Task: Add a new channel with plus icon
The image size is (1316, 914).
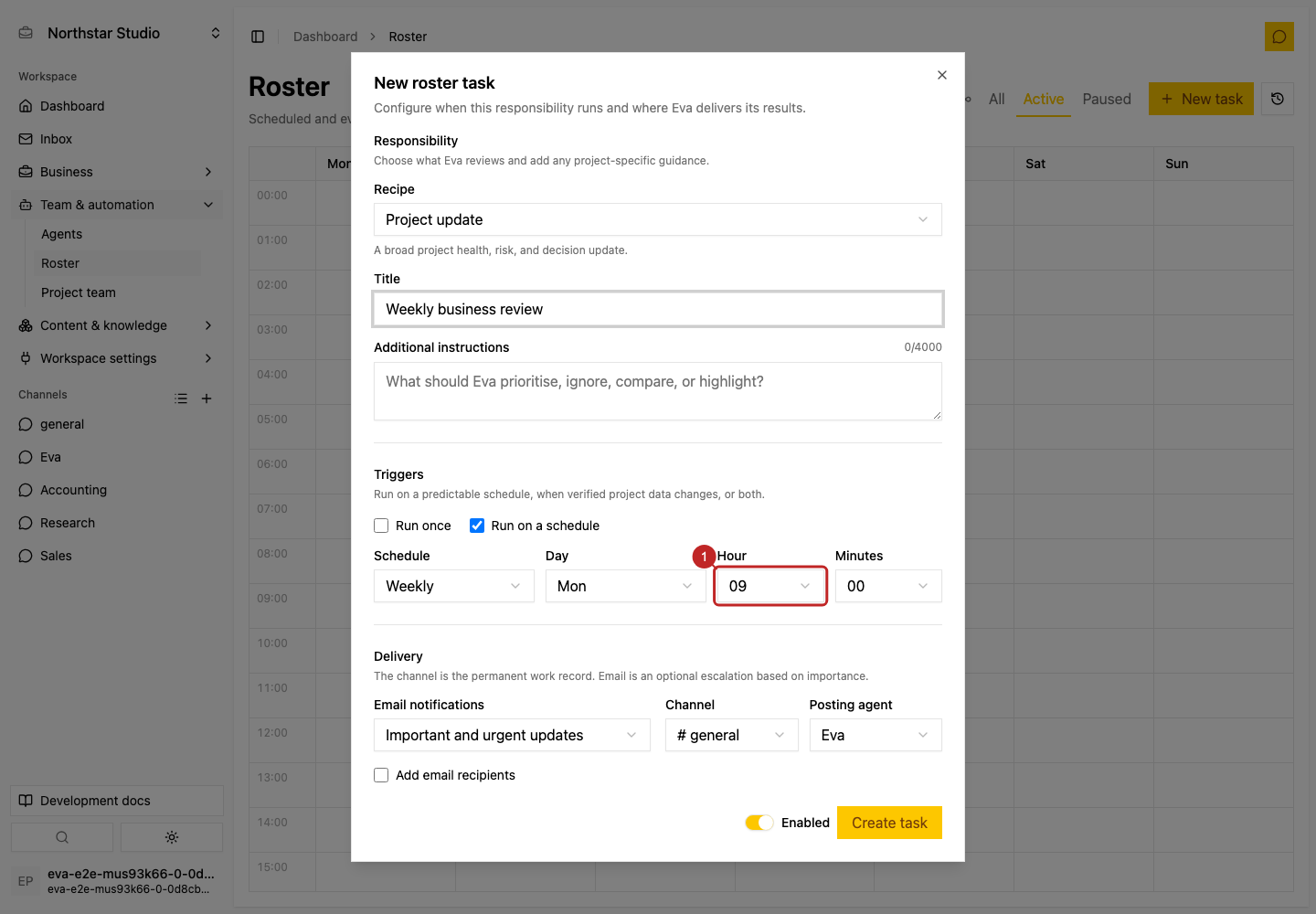Action: (207, 399)
